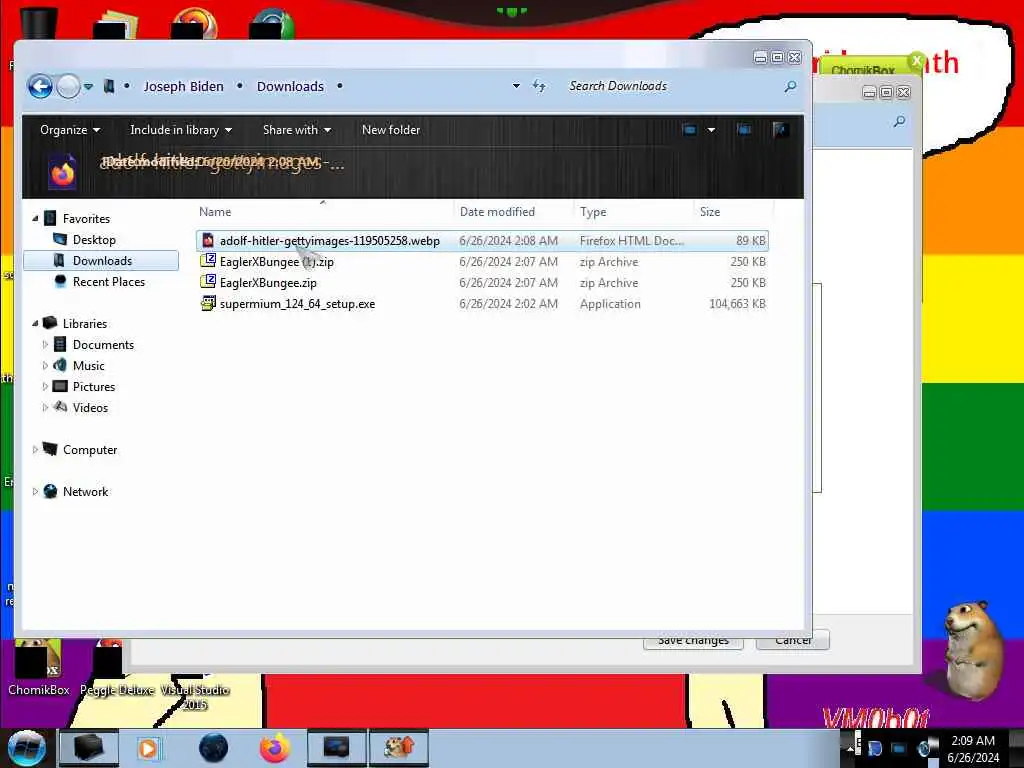
Task: Show the preview pane icon
Action: click(x=744, y=130)
